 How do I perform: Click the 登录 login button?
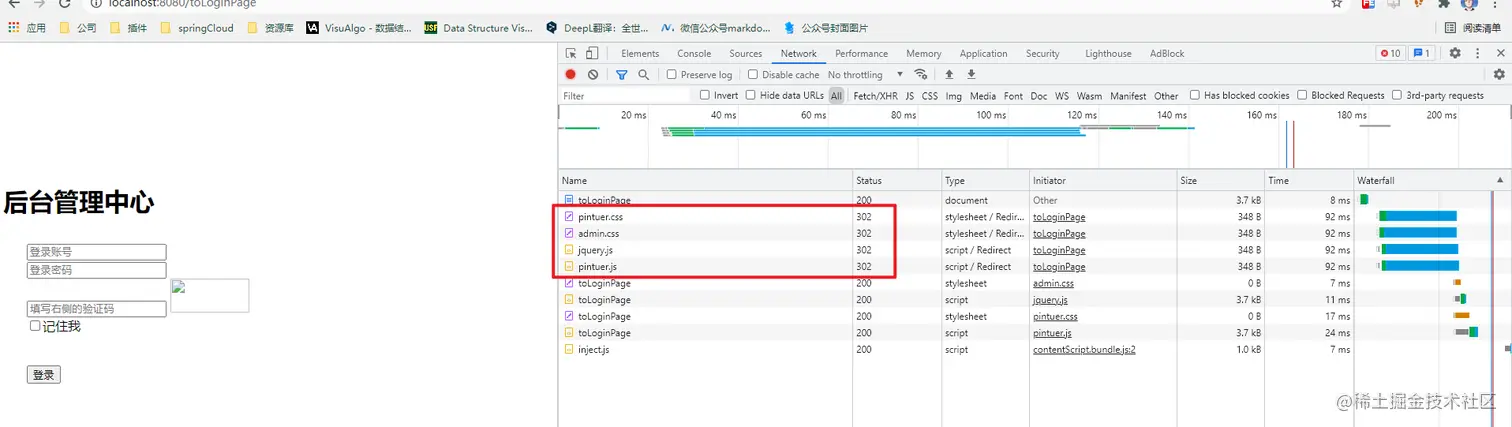pyautogui.click(x=43, y=375)
